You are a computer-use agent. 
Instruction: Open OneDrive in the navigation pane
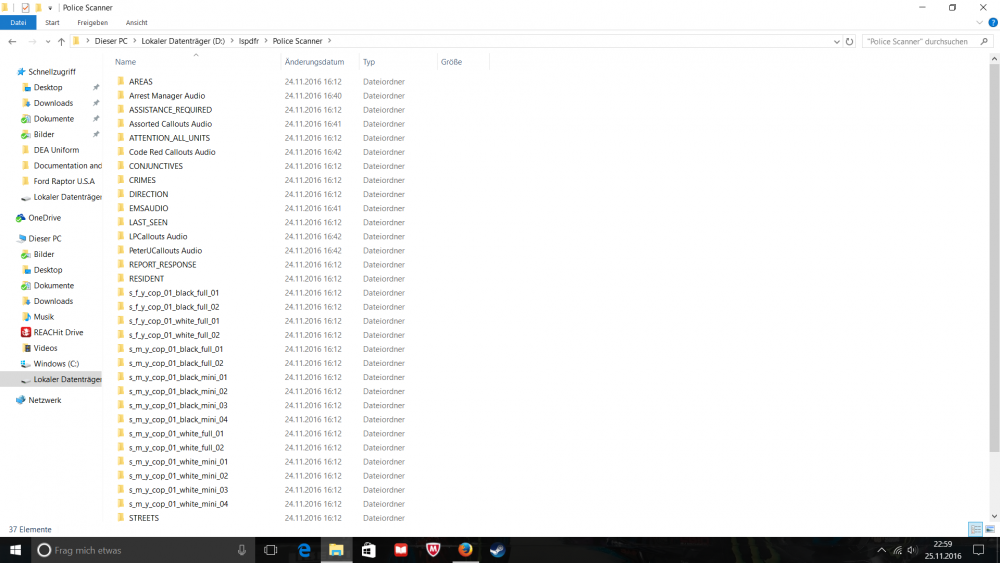pyautogui.click(x=45, y=217)
